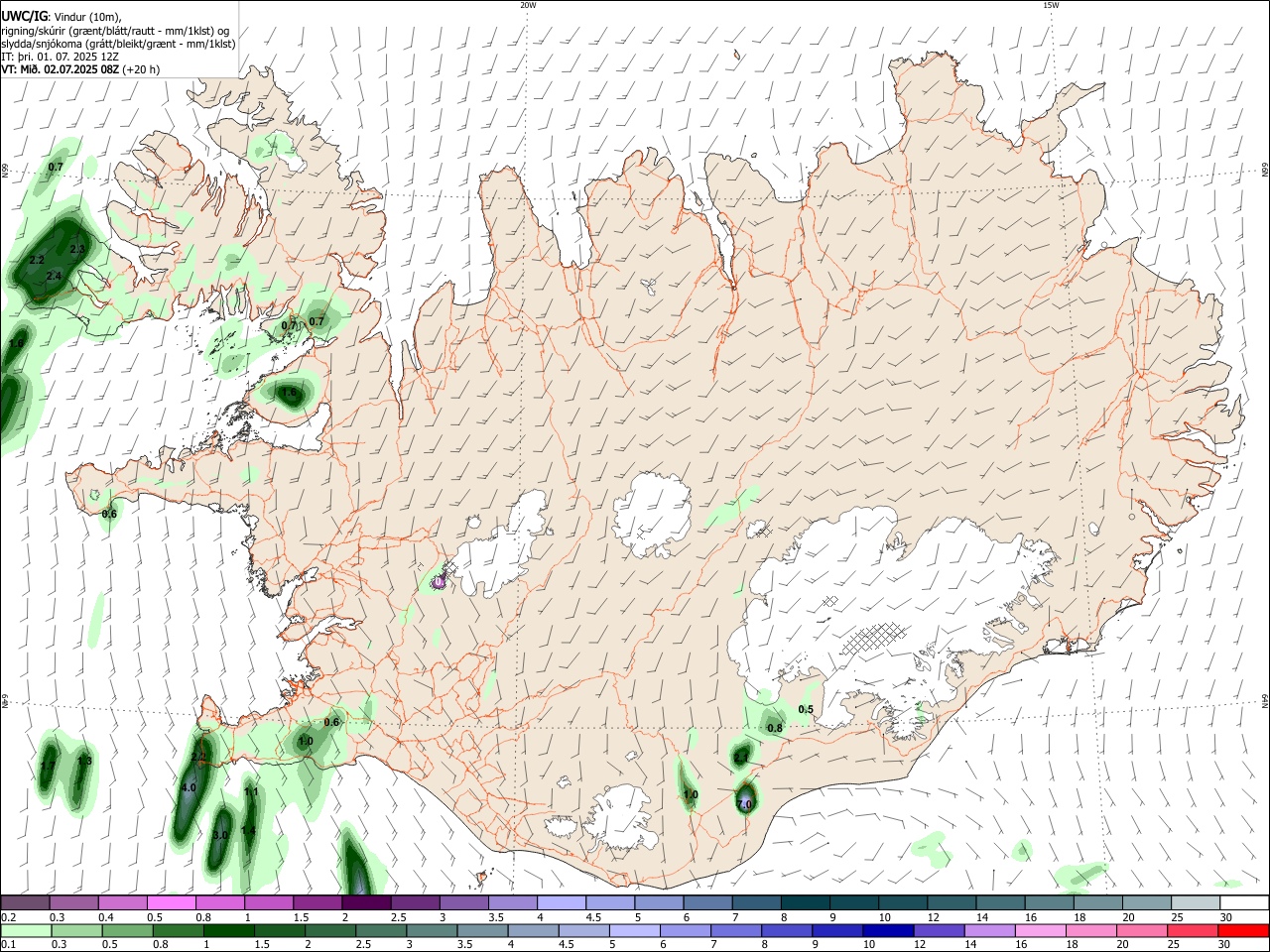Pick the darkest purple swatch labeled 2 in upper scale
The height and width of the screenshot is (952, 1270).
(x=365, y=902)
